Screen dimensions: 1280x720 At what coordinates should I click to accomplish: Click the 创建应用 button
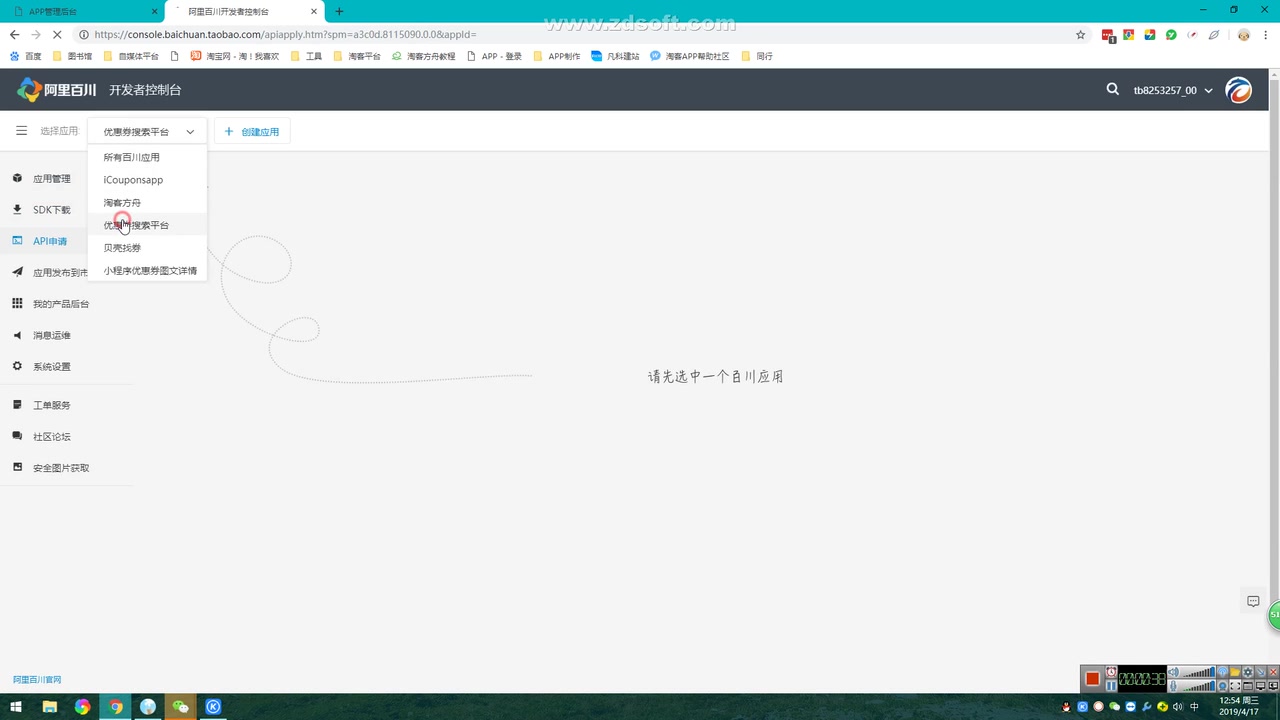(x=252, y=131)
